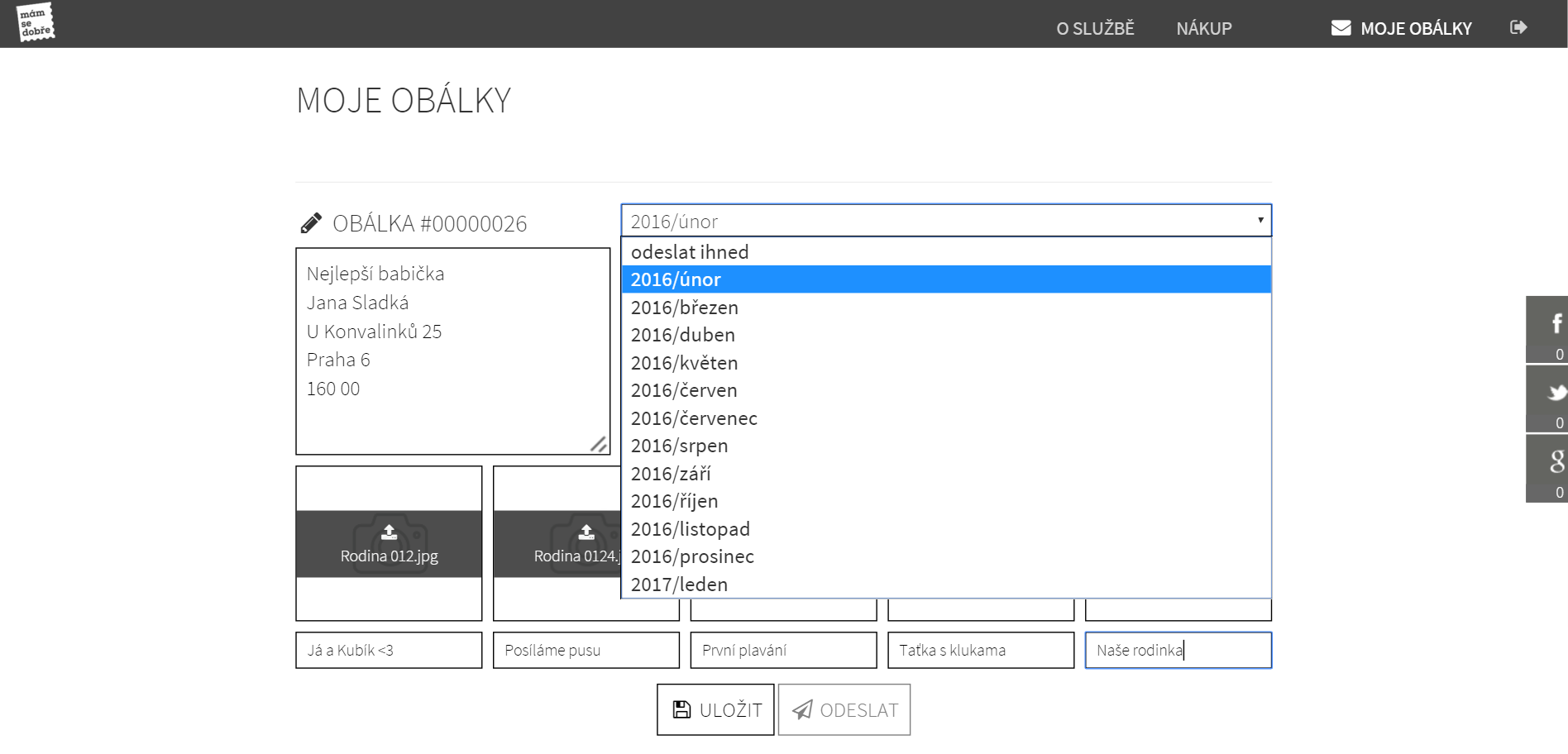
Task: Select 'odeslat ihned' option
Action: click(x=690, y=252)
